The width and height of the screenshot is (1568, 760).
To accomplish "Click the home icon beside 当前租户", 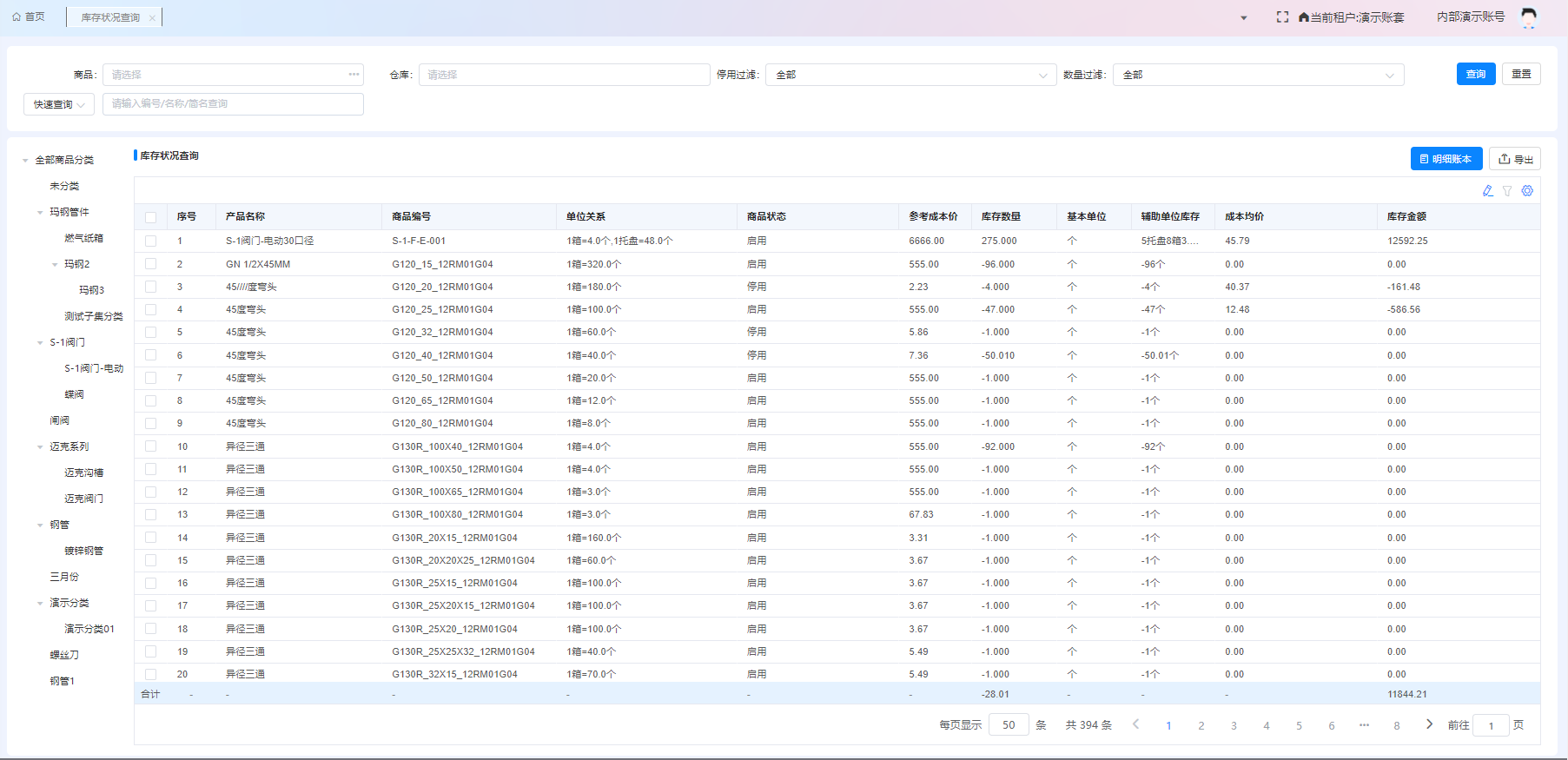I will tap(1303, 17).
